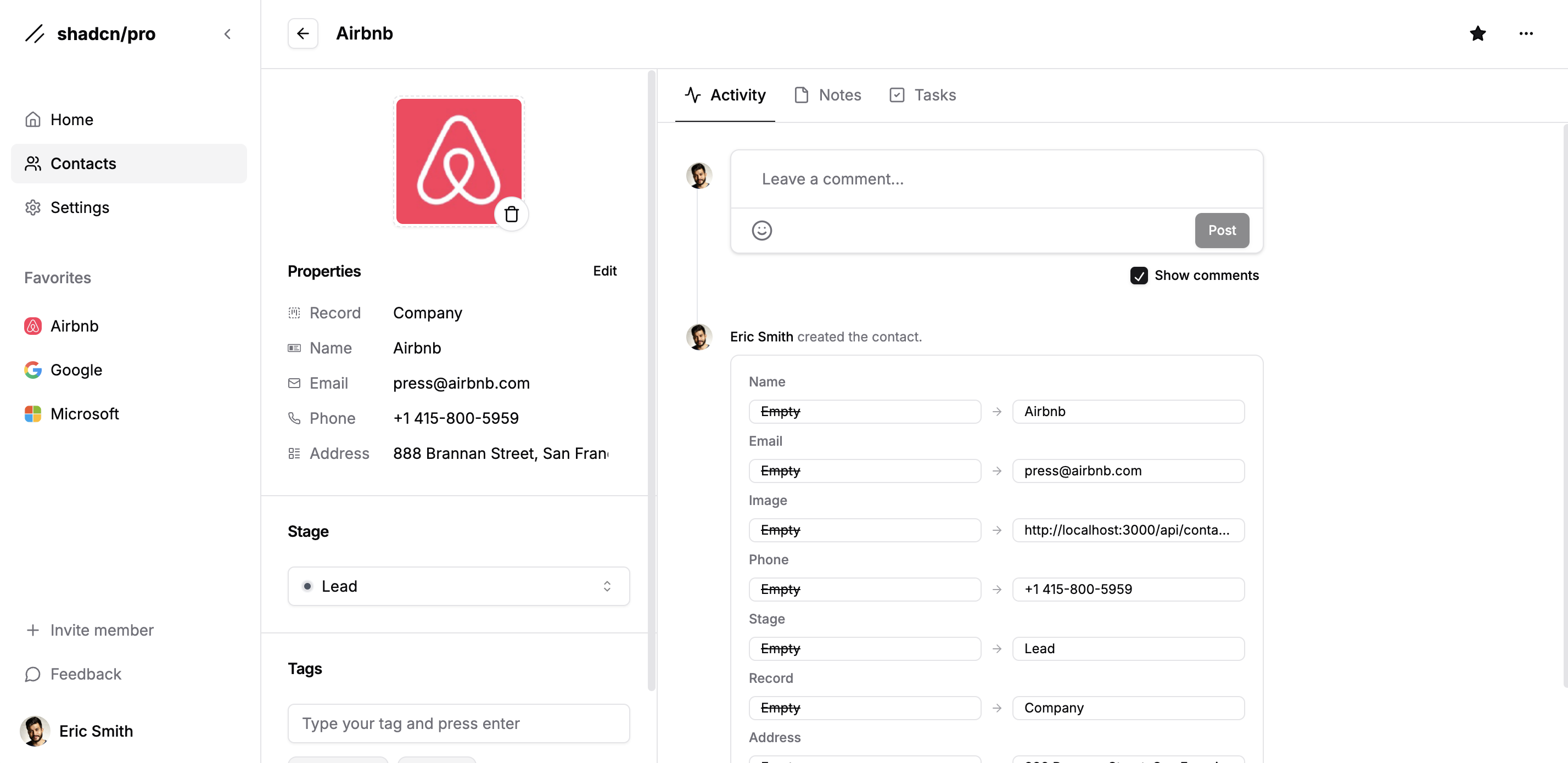
Task: Click the 888 Brannan Street address value
Action: [x=500, y=454]
